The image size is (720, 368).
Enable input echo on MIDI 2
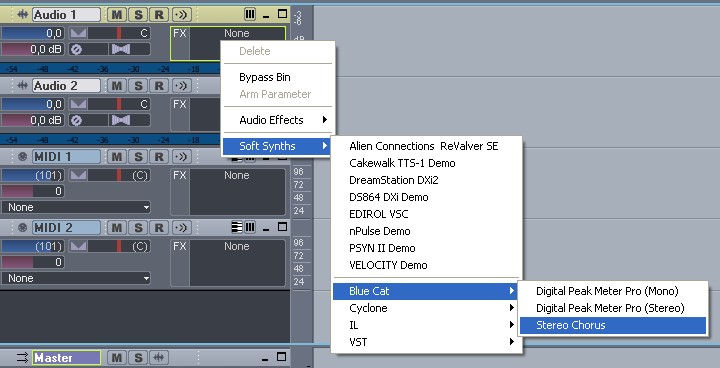182,227
